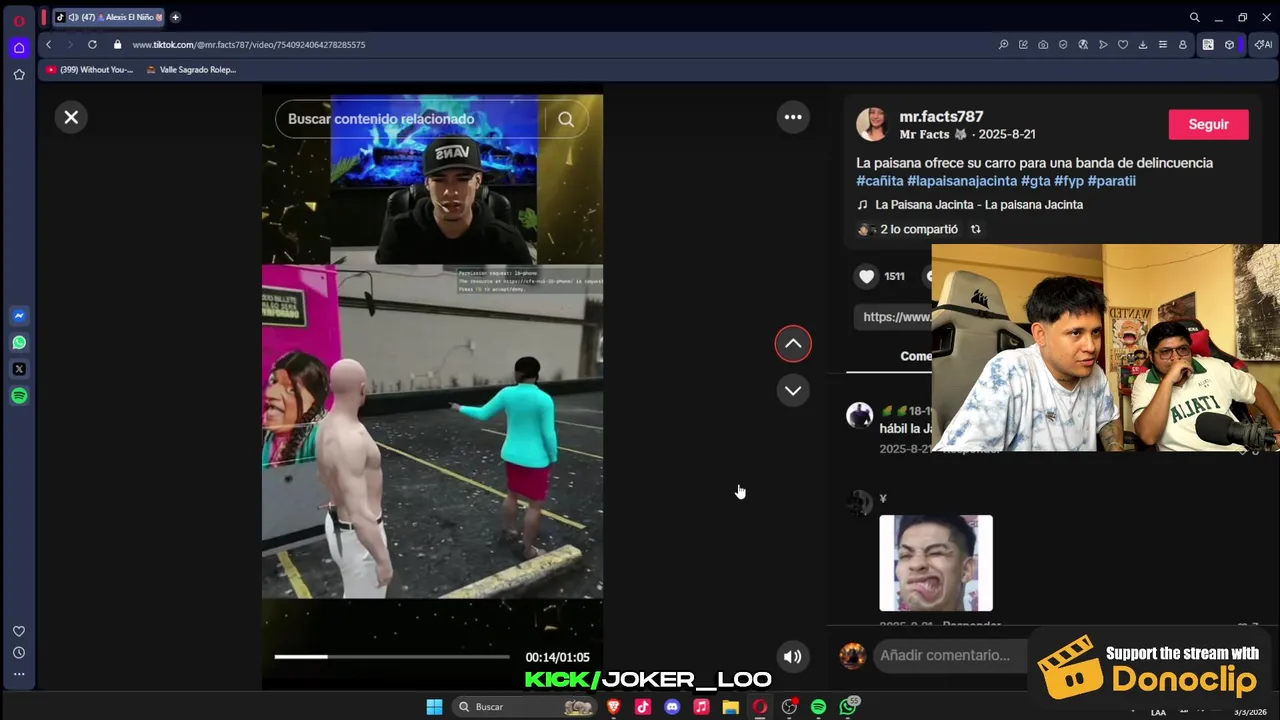Open OBS Studio from taskbar
The height and width of the screenshot is (720, 1280).
(x=789, y=707)
